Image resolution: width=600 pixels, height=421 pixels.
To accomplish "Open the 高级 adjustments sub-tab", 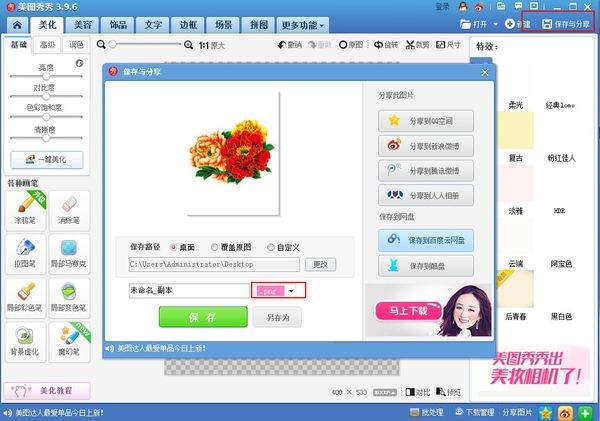I will click(47, 45).
